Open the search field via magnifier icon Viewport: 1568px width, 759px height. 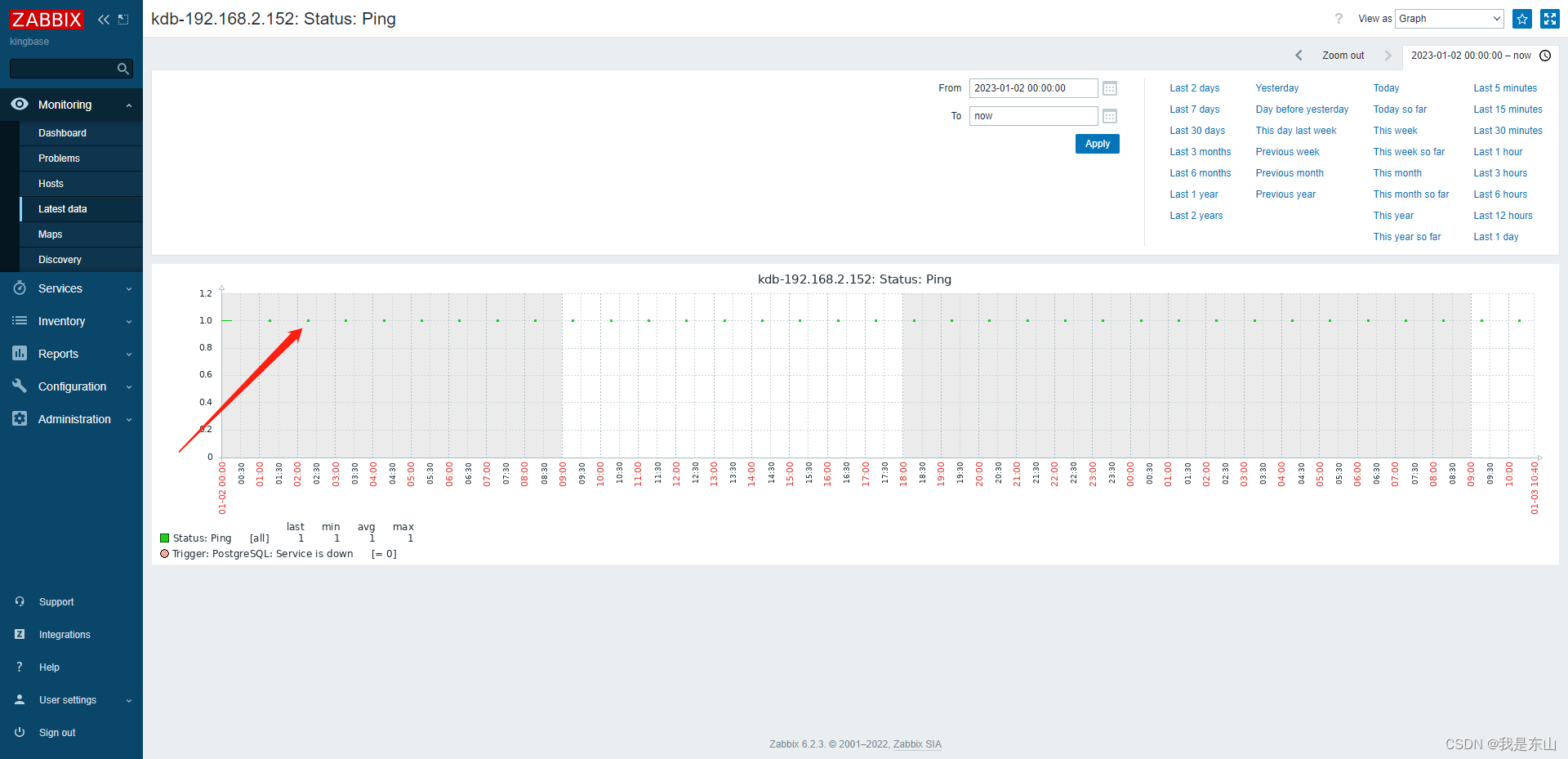click(x=122, y=69)
